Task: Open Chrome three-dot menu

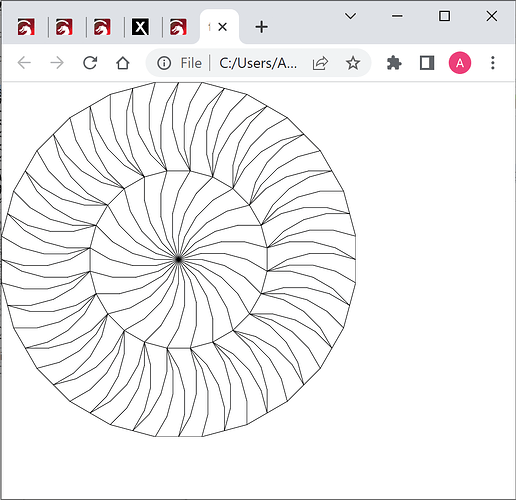Action: [493, 63]
